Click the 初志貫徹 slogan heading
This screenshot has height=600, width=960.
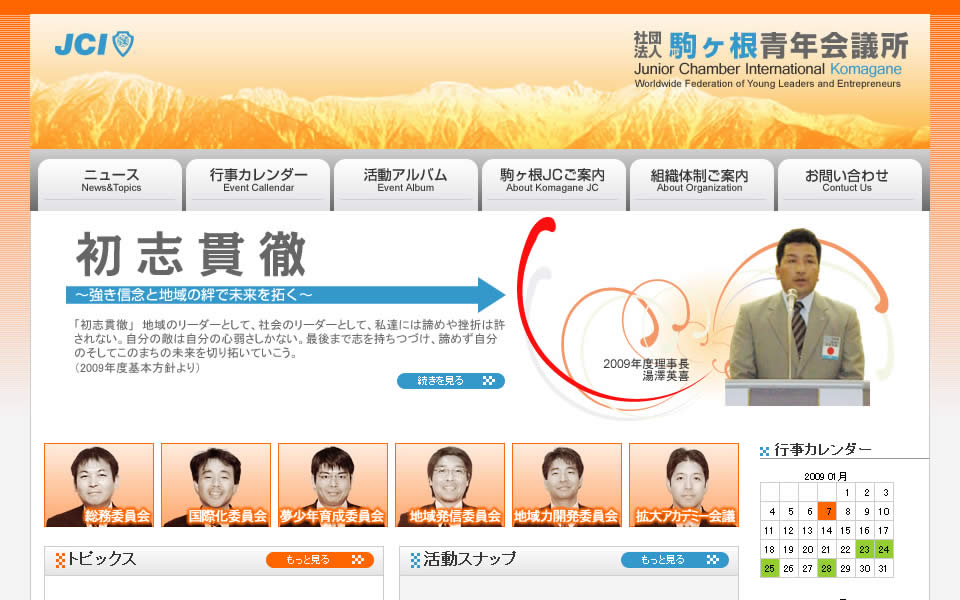(x=191, y=254)
